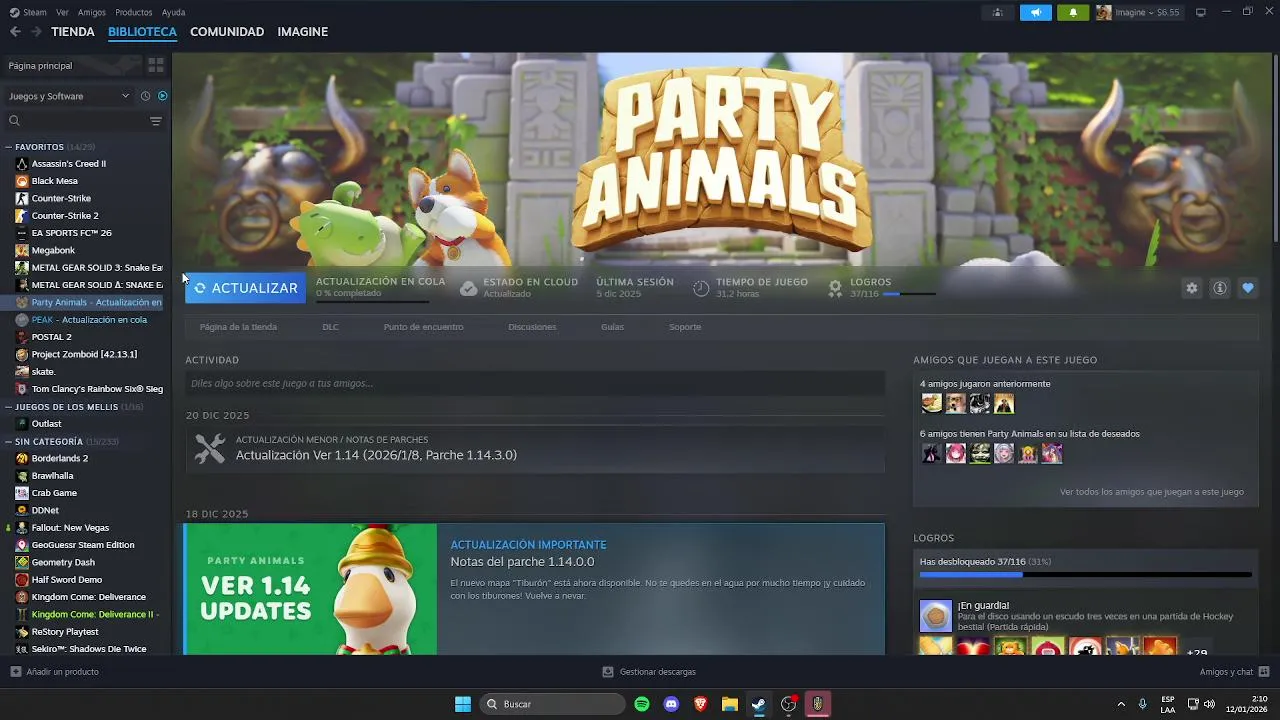Open Discord from the taskbar
Viewport: 1280px width, 720px height.
click(x=671, y=704)
